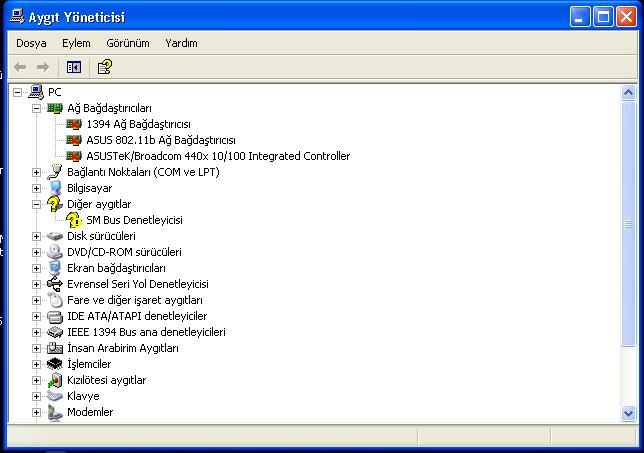644x453 pixels.
Task: Click the vertical scrollbar thumb
Action: pos(628,224)
